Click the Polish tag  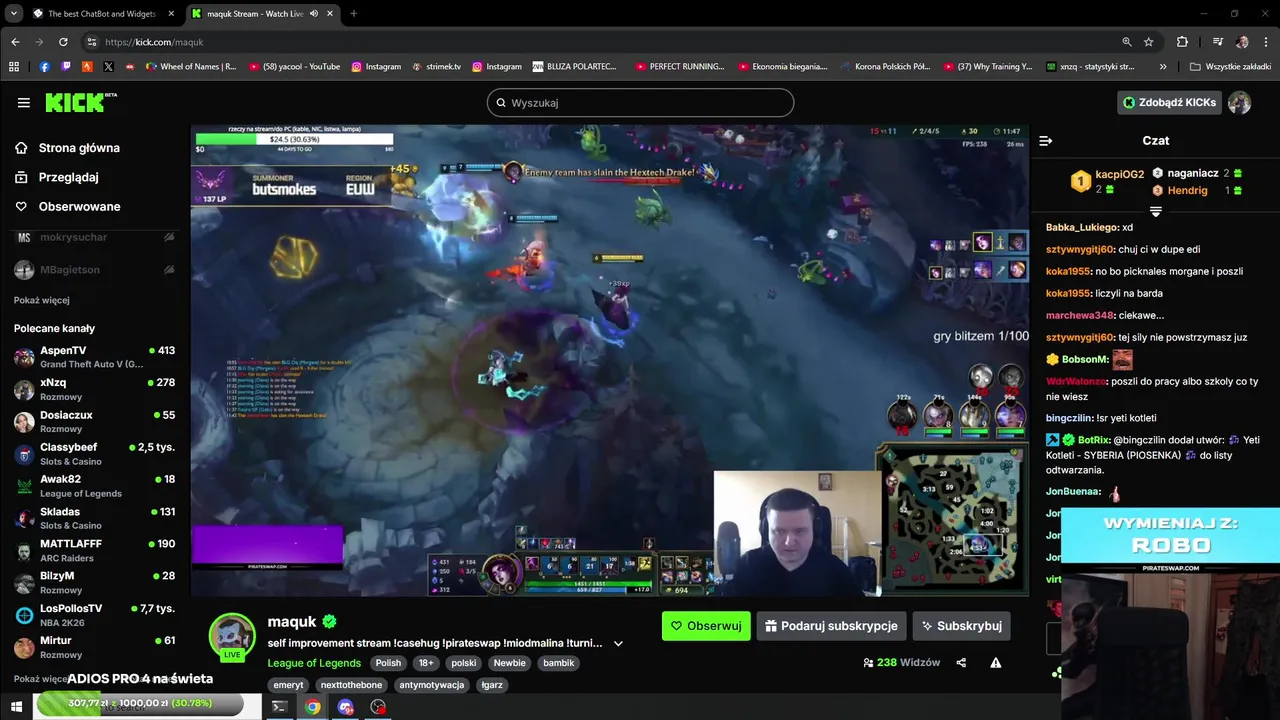(x=388, y=663)
